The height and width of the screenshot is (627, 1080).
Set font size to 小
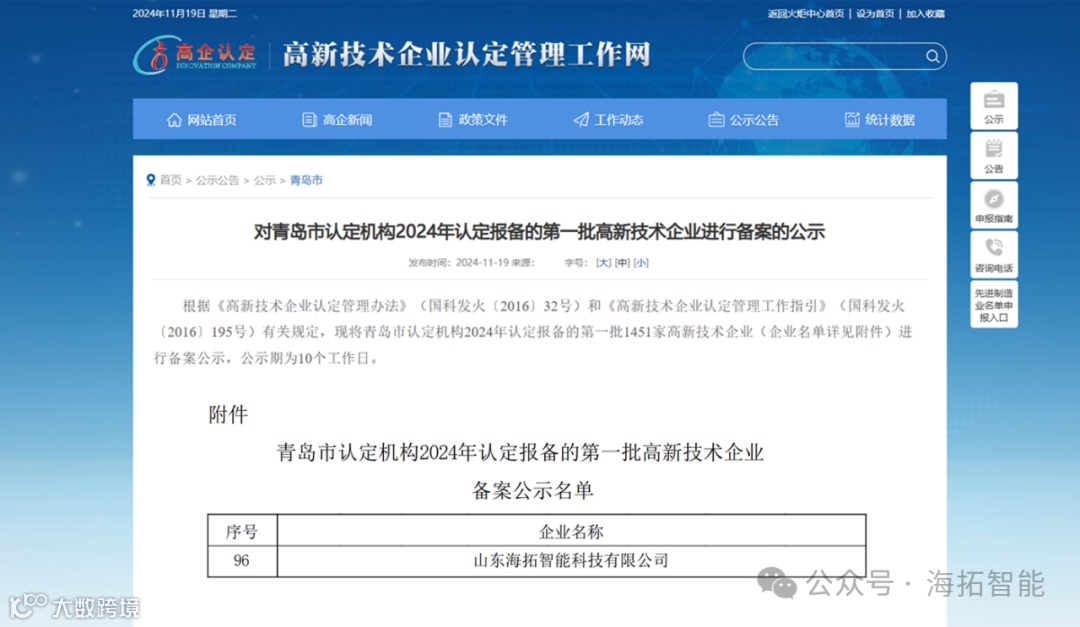click(641, 263)
